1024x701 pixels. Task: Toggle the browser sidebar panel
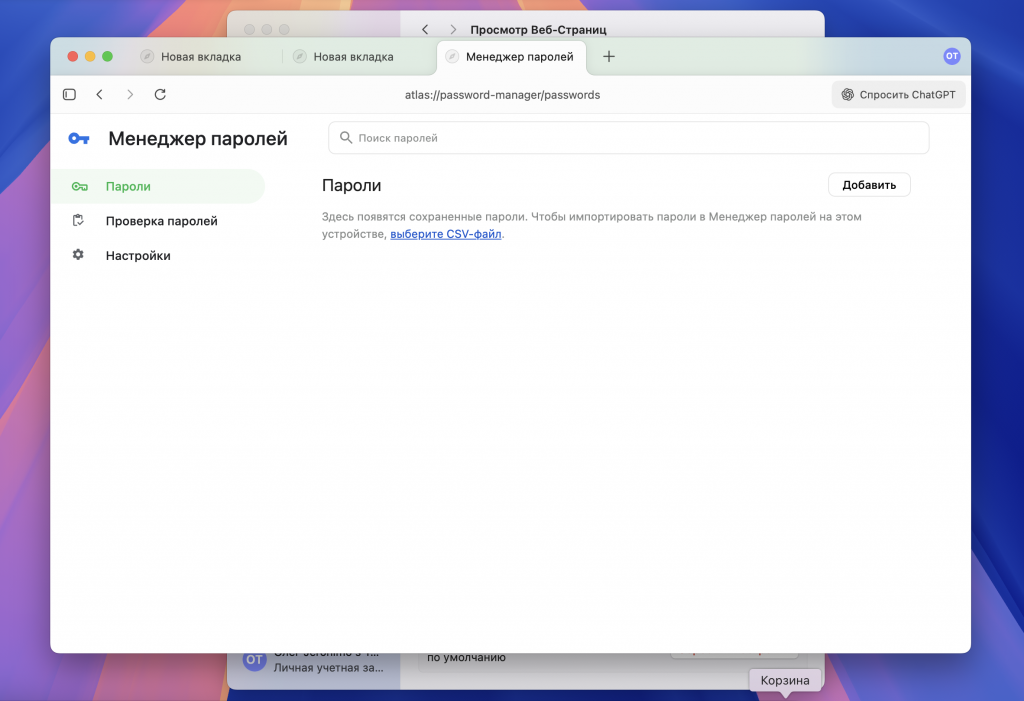pyautogui.click(x=69, y=93)
